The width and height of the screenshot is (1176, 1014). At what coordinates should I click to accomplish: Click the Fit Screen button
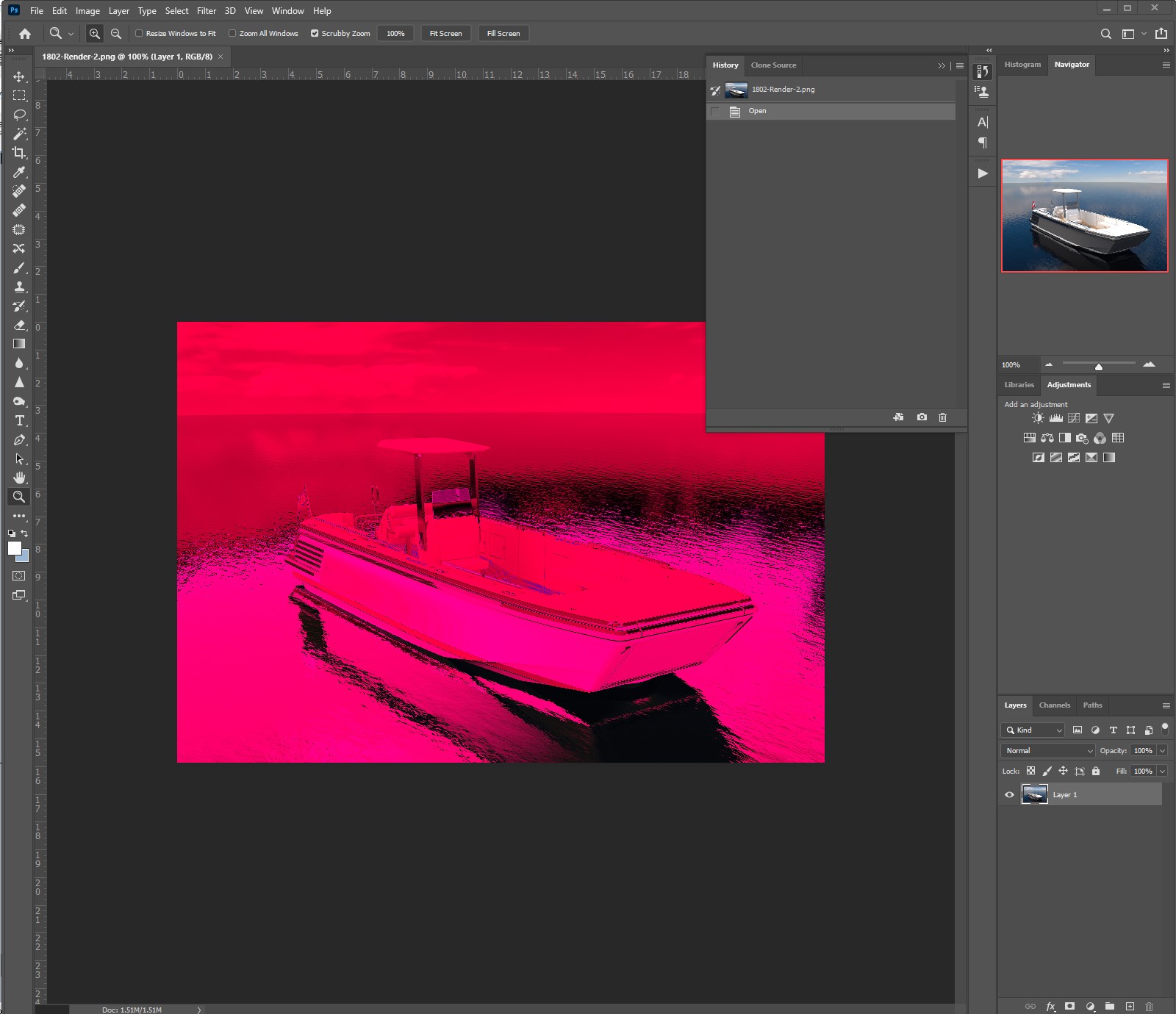click(x=446, y=33)
